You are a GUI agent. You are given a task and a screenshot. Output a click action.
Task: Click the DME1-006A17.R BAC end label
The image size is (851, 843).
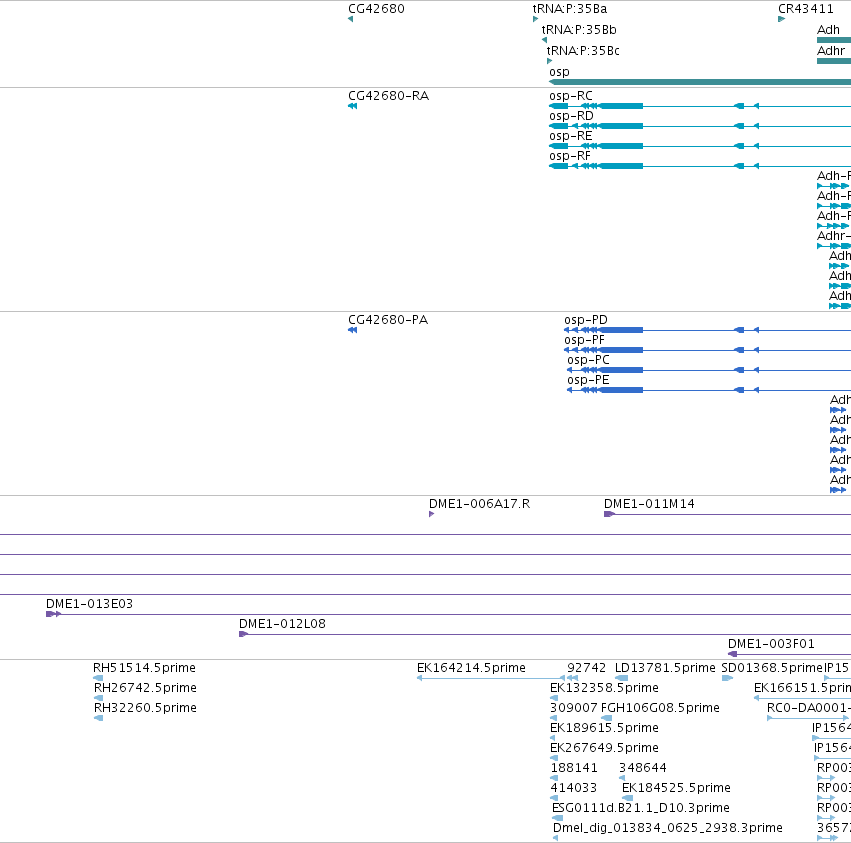[479, 504]
